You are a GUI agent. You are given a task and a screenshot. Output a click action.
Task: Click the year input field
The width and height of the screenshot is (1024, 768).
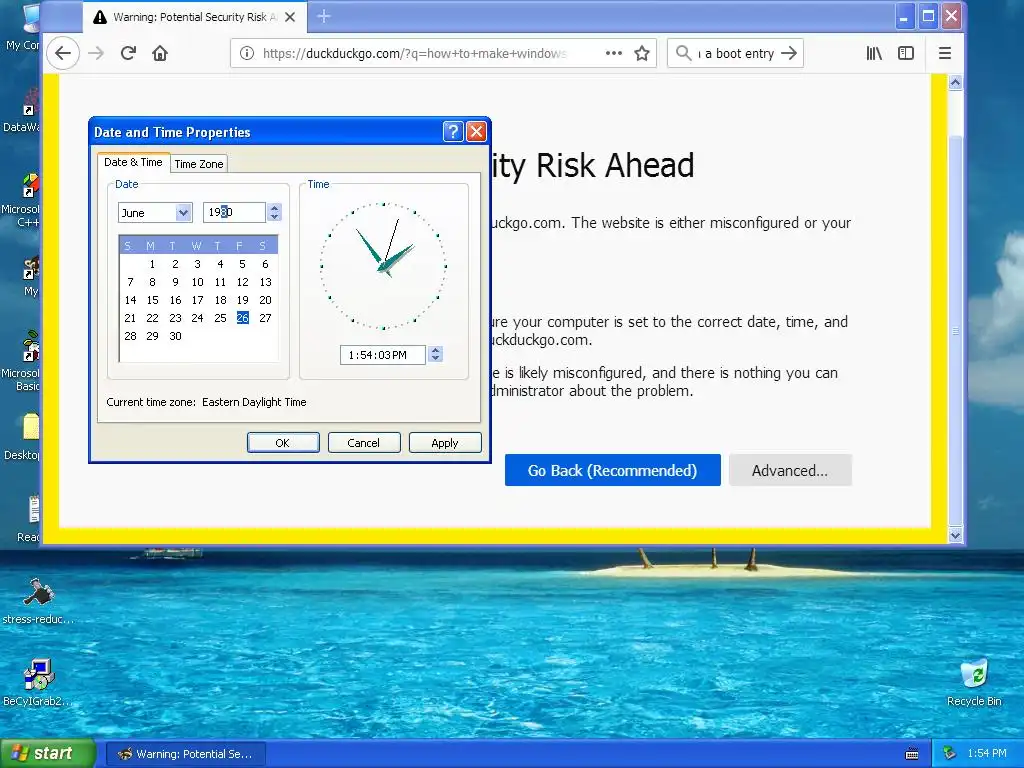234,212
